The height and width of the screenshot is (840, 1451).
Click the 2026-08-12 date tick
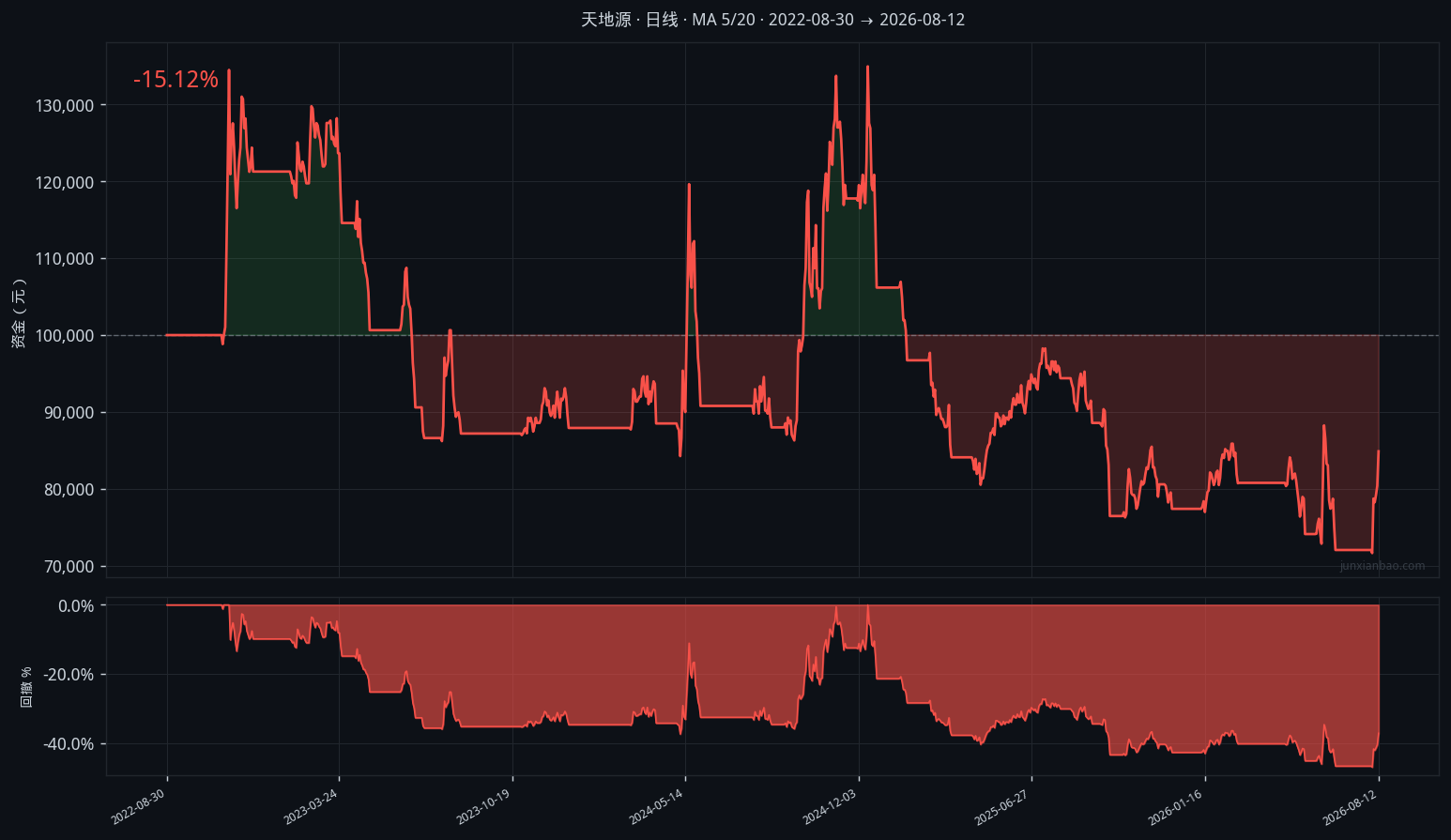[x=1350, y=807]
